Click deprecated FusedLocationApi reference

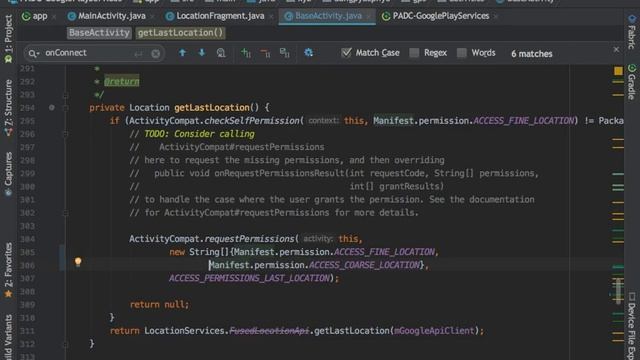click(x=269, y=331)
